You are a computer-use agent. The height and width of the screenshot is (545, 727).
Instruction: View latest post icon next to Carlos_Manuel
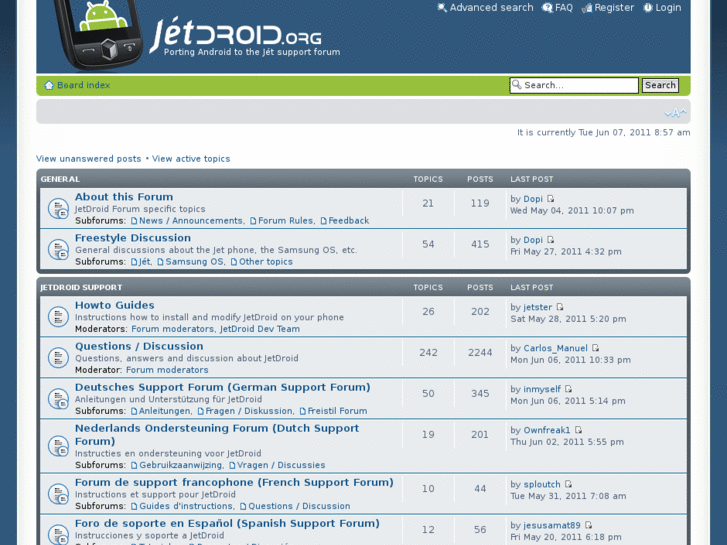pyautogui.click(x=596, y=348)
